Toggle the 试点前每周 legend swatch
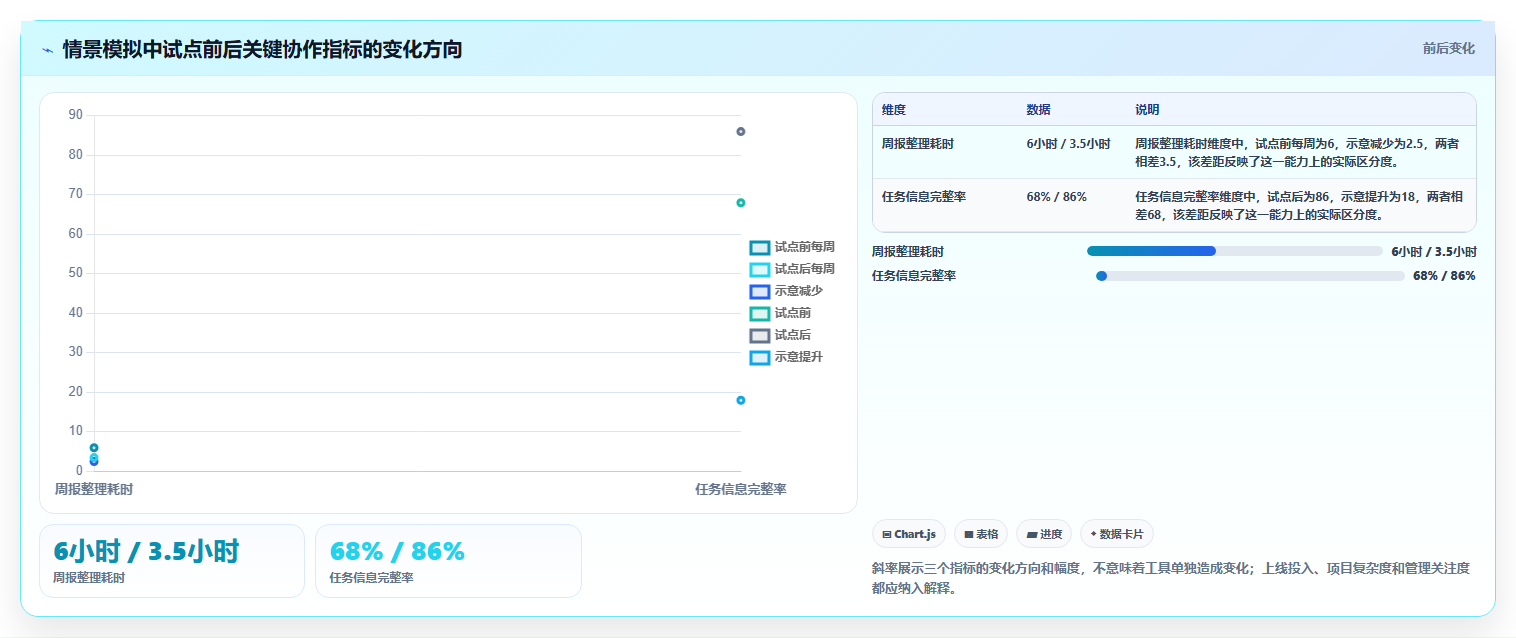The width and height of the screenshot is (1516, 638). pyautogui.click(x=760, y=247)
